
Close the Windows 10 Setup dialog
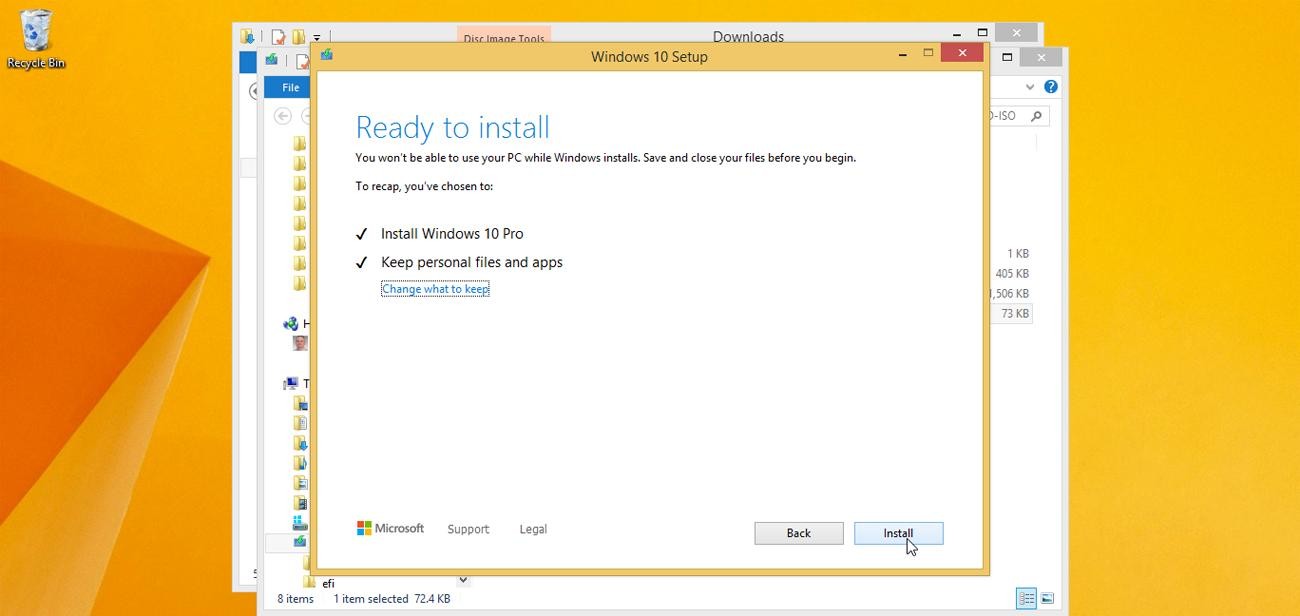(x=962, y=53)
